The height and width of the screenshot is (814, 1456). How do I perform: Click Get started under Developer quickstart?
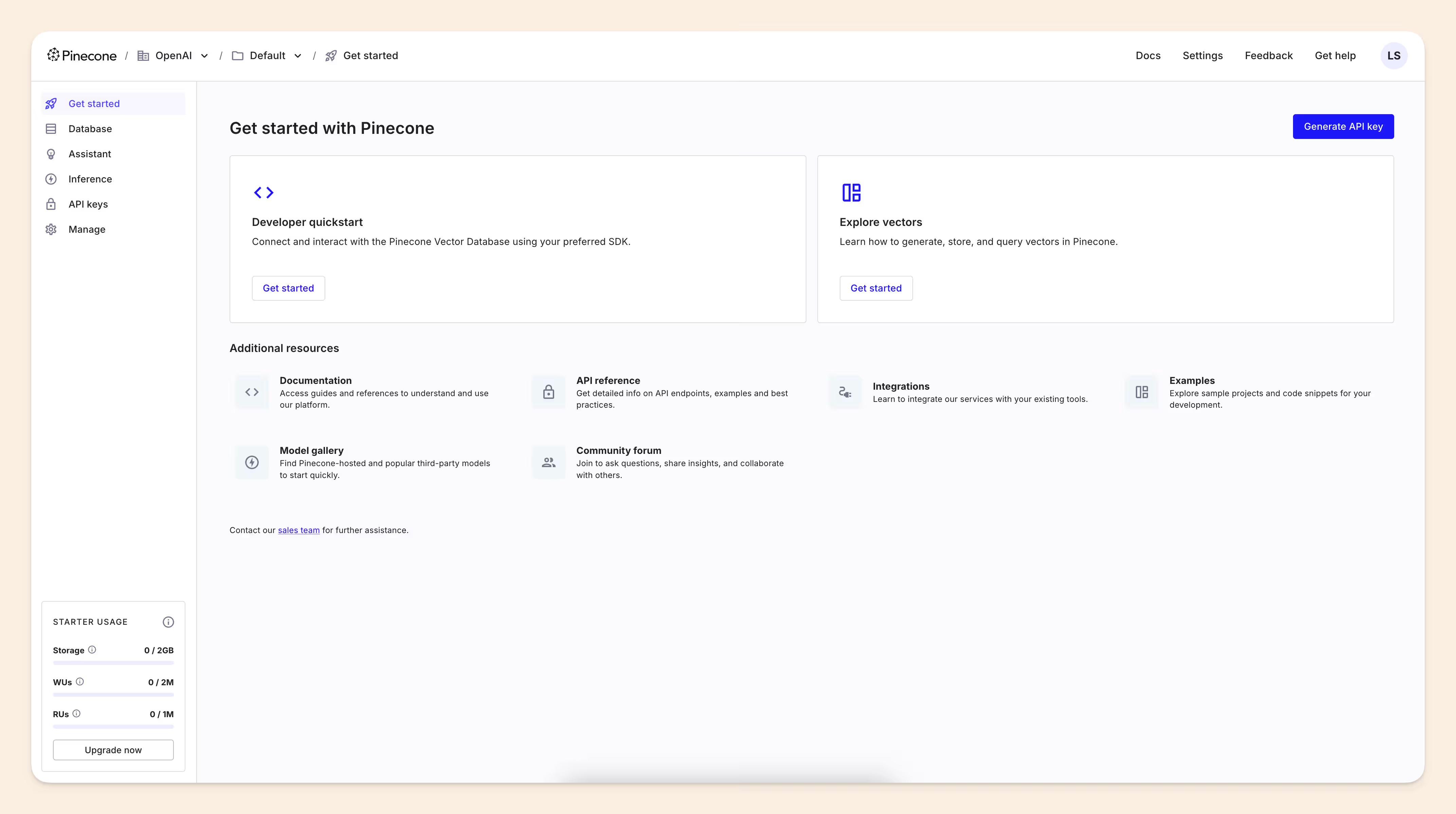tap(288, 288)
